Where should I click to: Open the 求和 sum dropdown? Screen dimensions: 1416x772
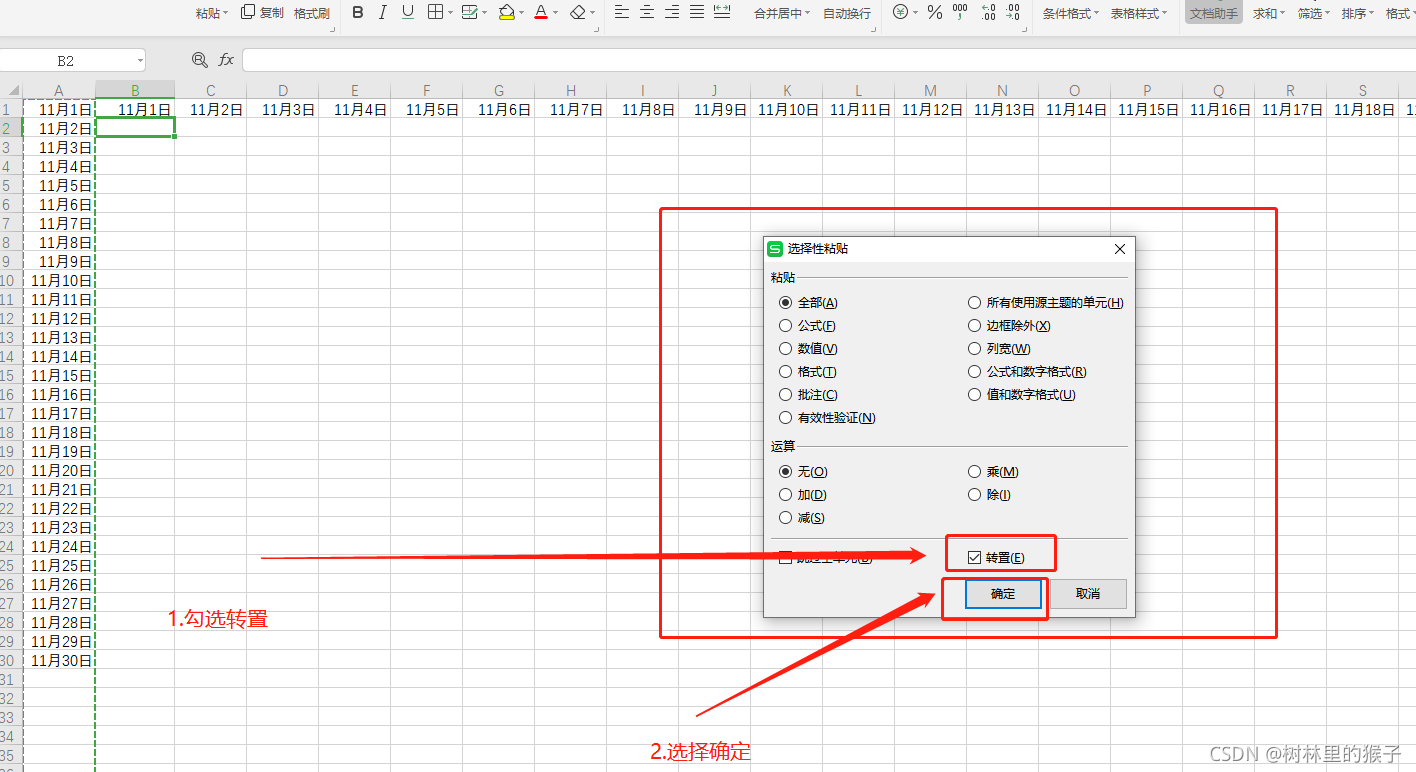[1270, 13]
